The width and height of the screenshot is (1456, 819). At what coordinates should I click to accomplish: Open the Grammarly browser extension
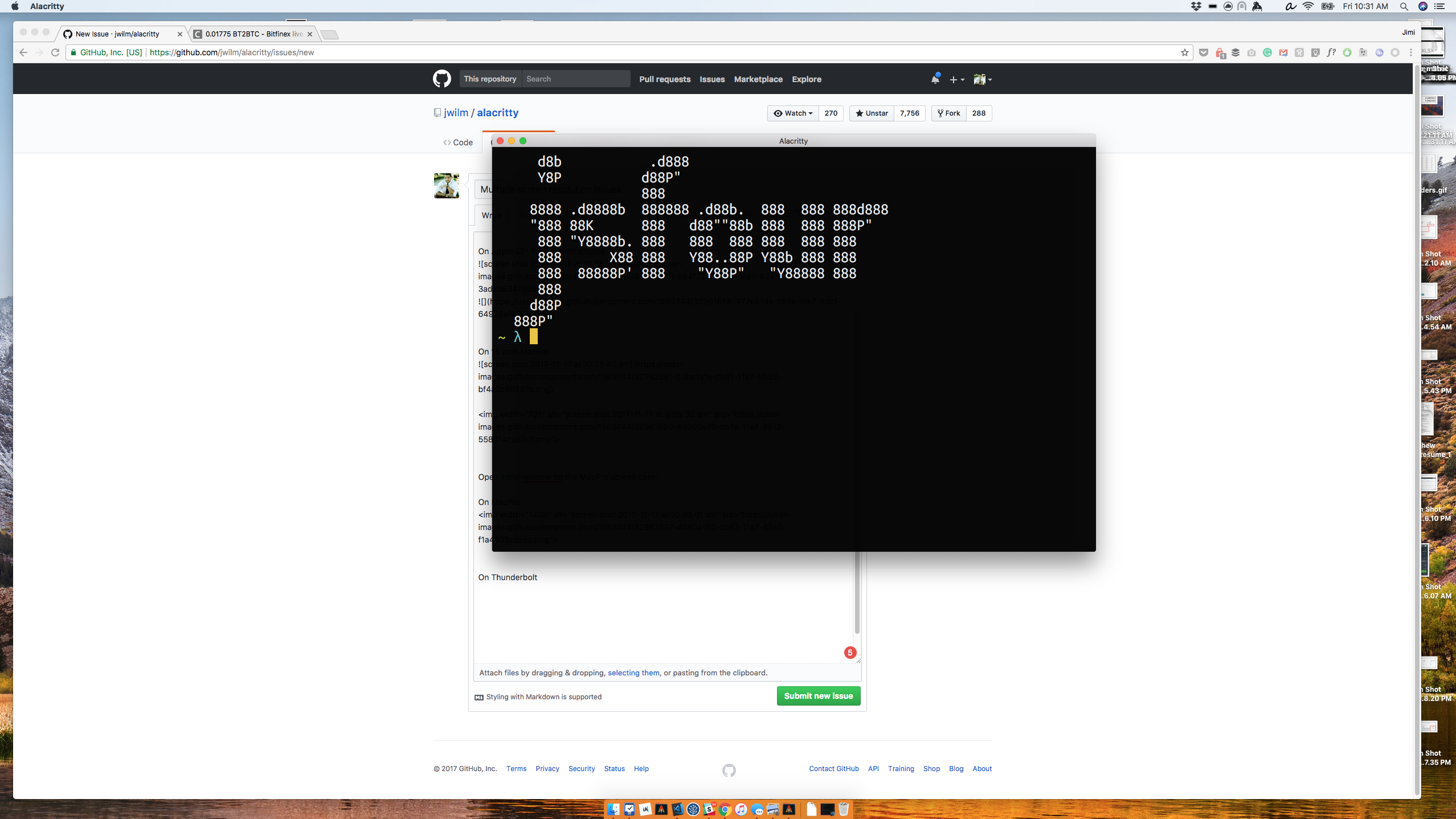pyautogui.click(x=1268, y=52)
